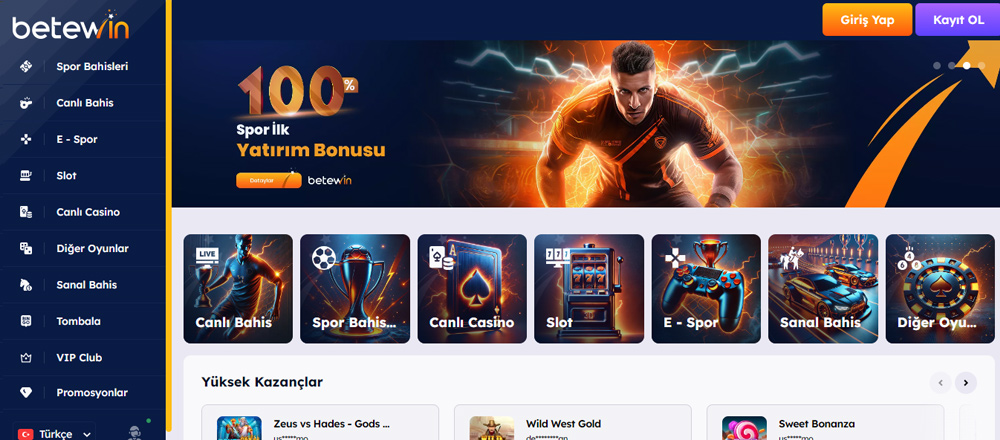Screen dimensions: 1000x440
Task: Click the Slot machine sidebar icon
Action: coord(26,175)
